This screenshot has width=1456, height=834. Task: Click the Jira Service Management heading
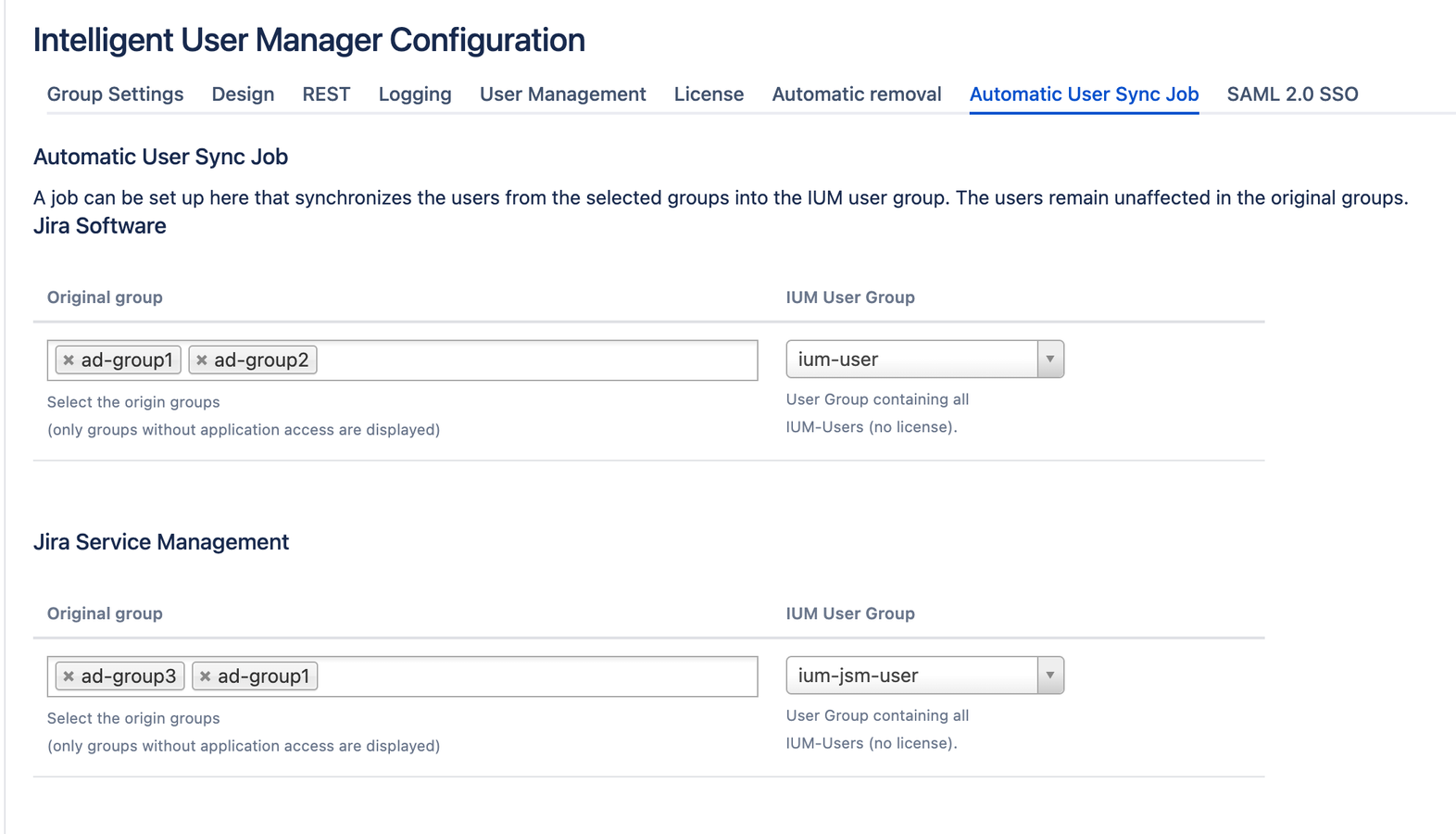point(161,542)
